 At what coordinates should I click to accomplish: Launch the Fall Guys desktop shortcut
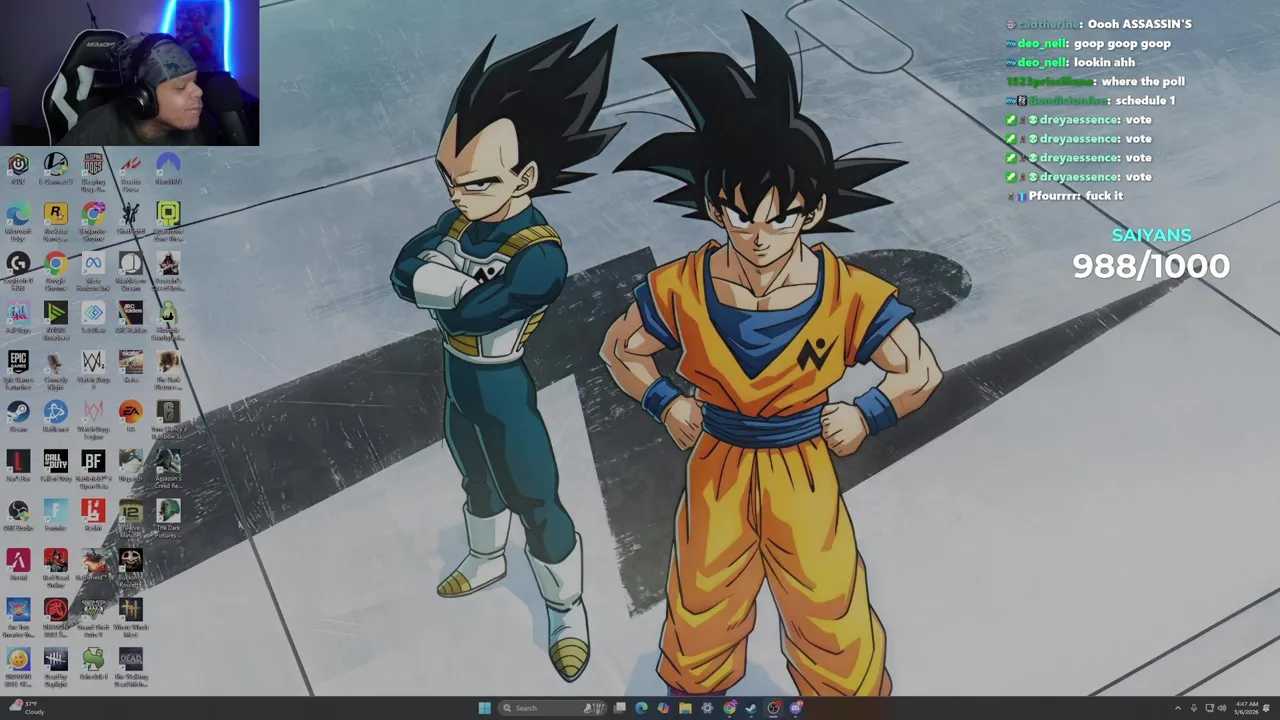(18, 317)
